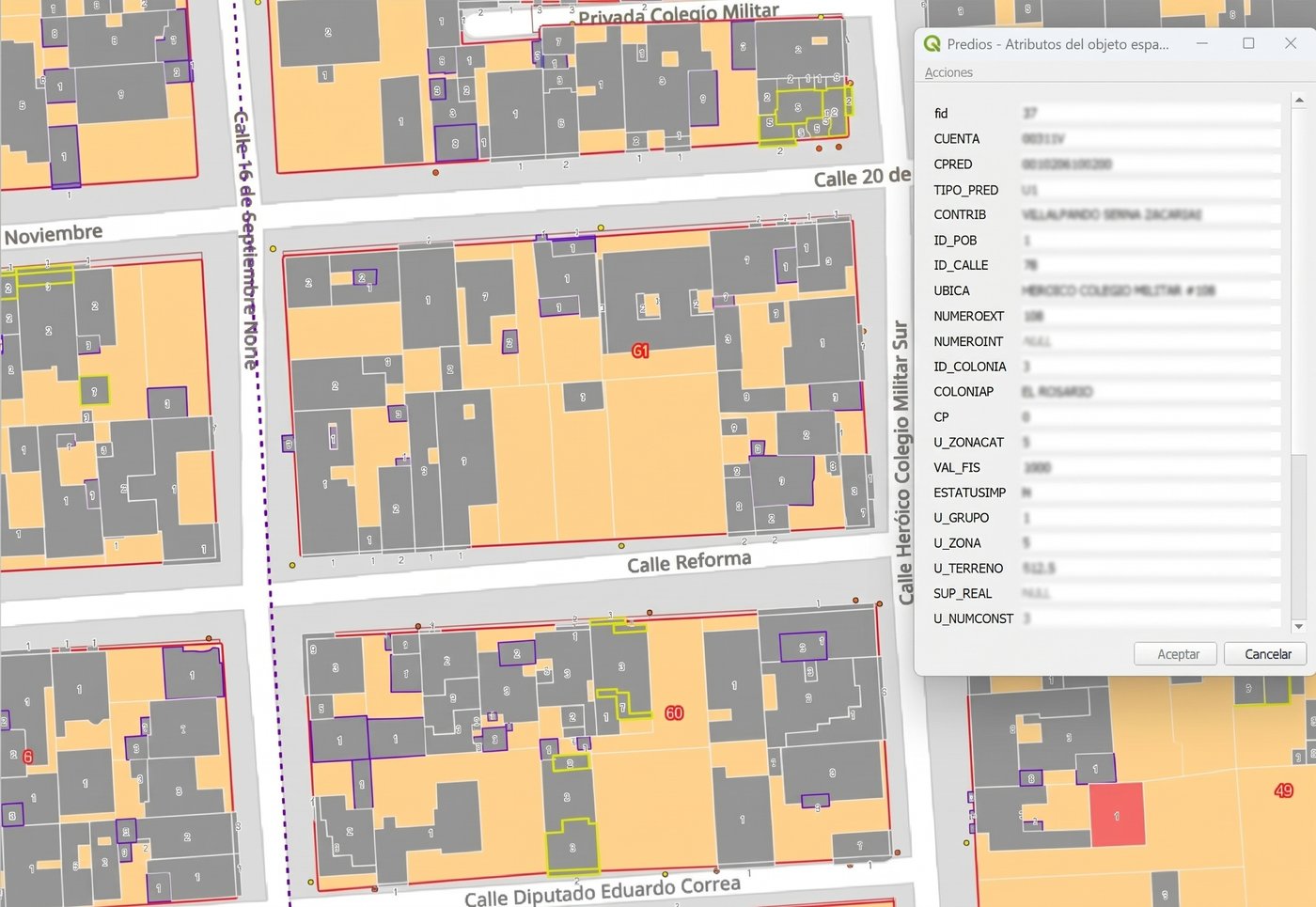The height and width of the screenshot is (907, 1316).
Task: Click the red highlighted parcel on the map
Action: point(1117,814)
